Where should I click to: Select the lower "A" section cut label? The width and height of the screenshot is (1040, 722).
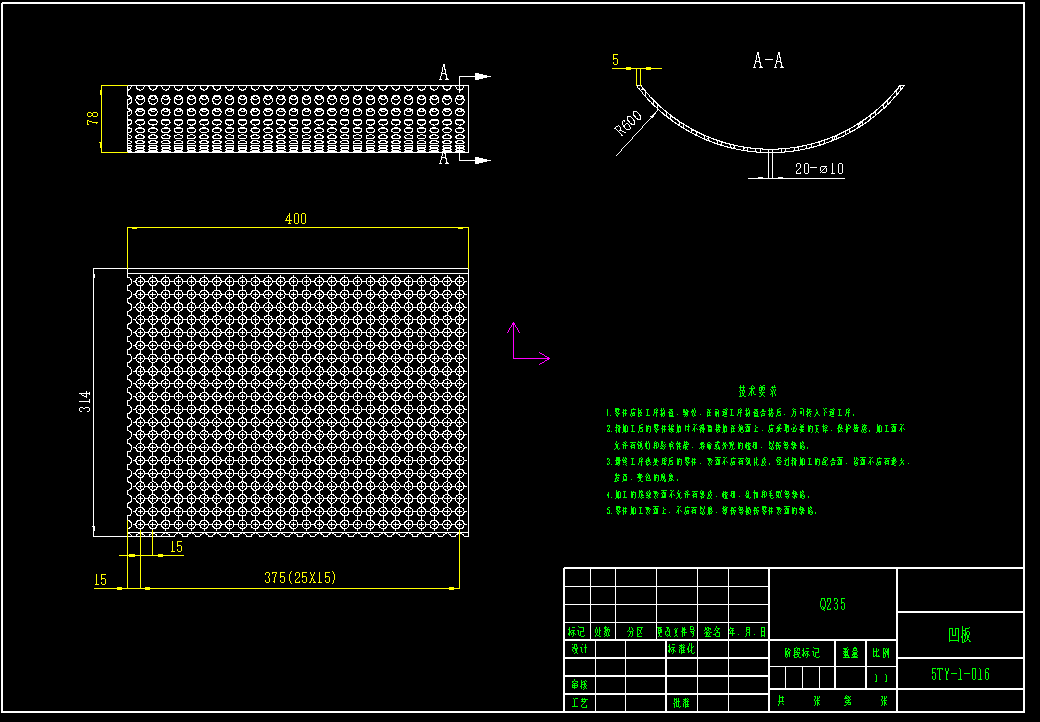tap(444, 157)
